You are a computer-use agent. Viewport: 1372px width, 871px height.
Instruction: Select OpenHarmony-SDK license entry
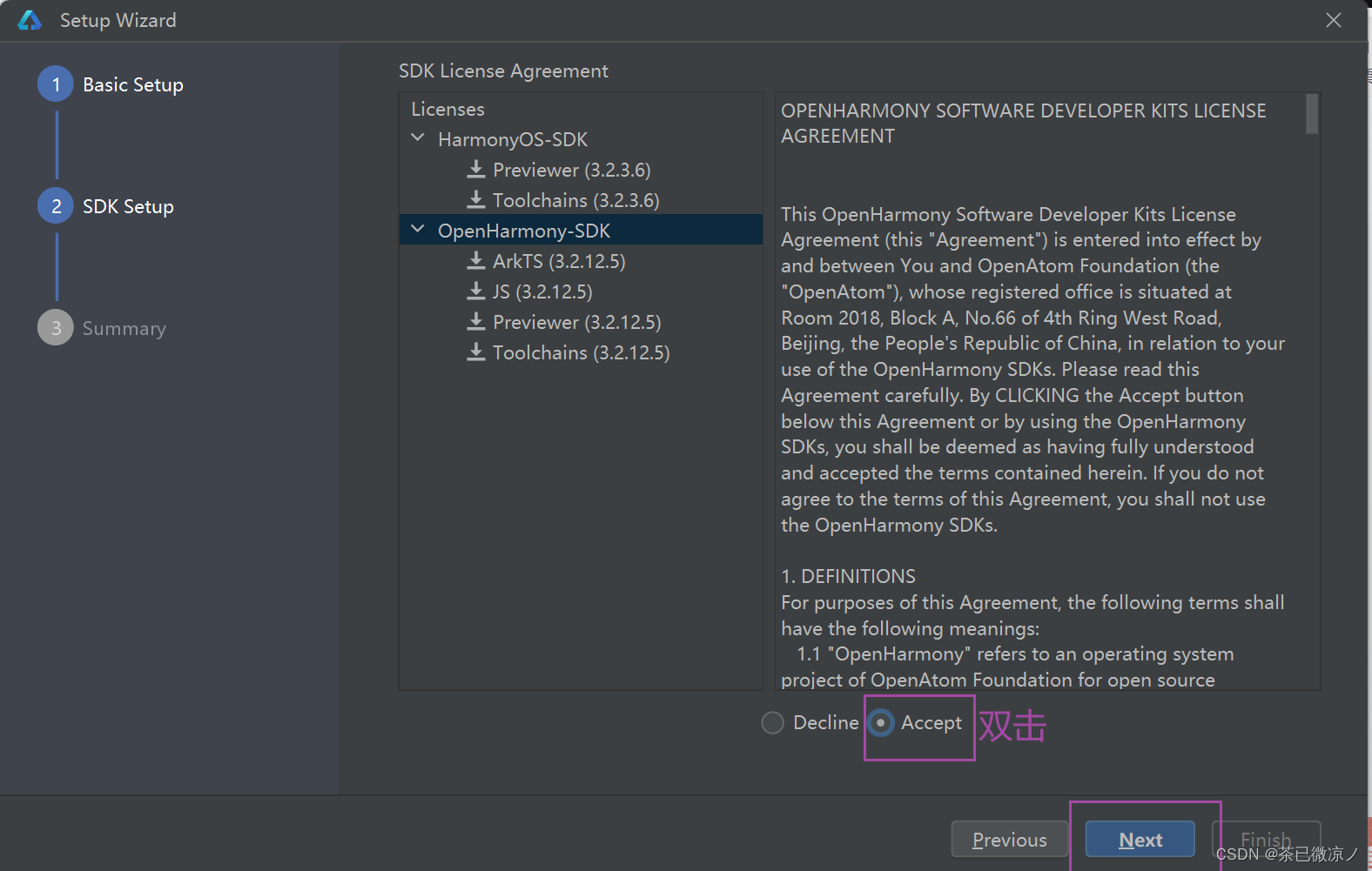[524, 231]
